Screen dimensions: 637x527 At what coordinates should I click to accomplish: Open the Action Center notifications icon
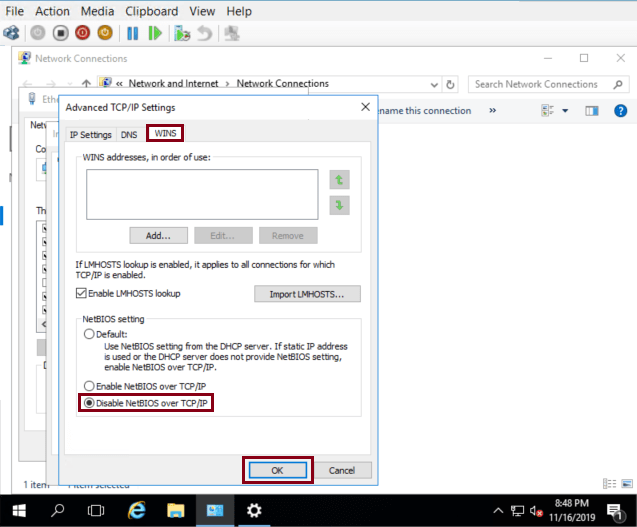[x=615, y=512]
